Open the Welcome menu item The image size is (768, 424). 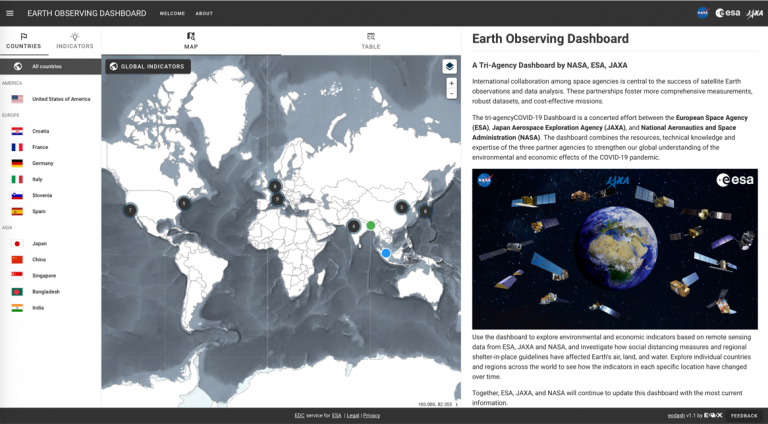coord(172,13)
